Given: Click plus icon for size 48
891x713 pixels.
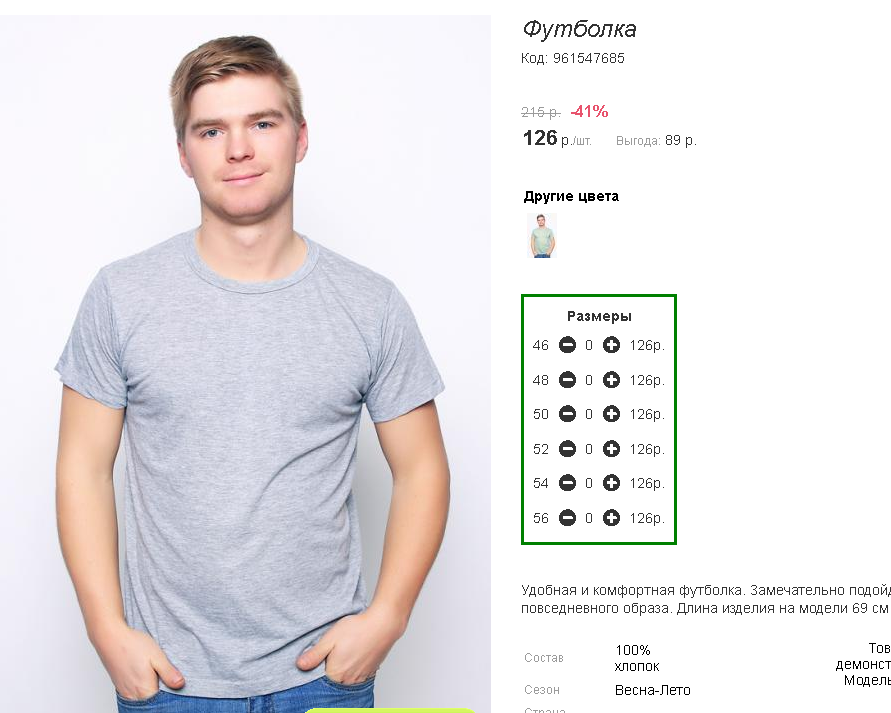Looking at the screenshot, I should coord(611,380).
